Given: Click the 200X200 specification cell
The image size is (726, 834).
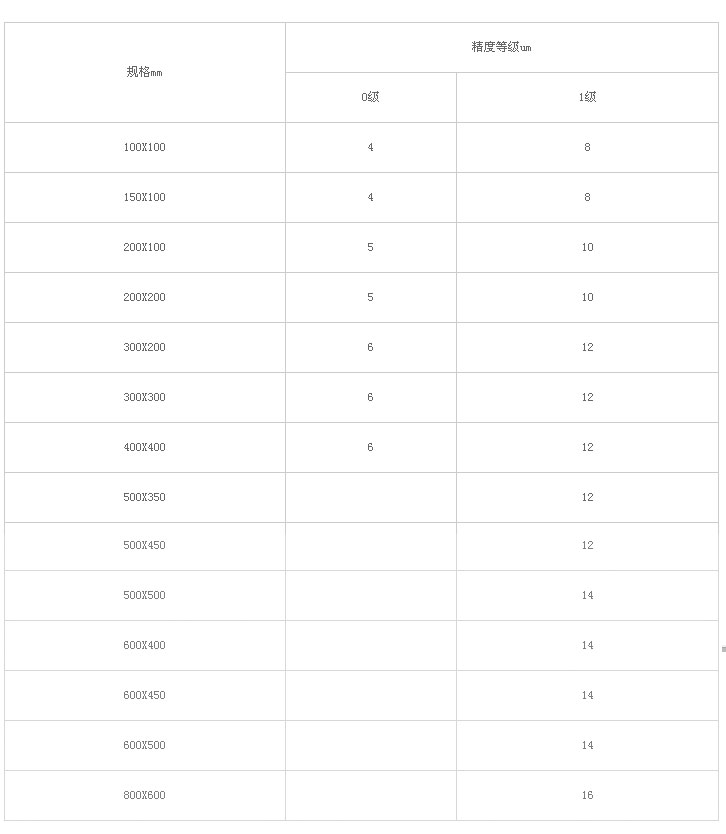Looking at the screenshot, I should pyautogui.click(x=145, y=297).
